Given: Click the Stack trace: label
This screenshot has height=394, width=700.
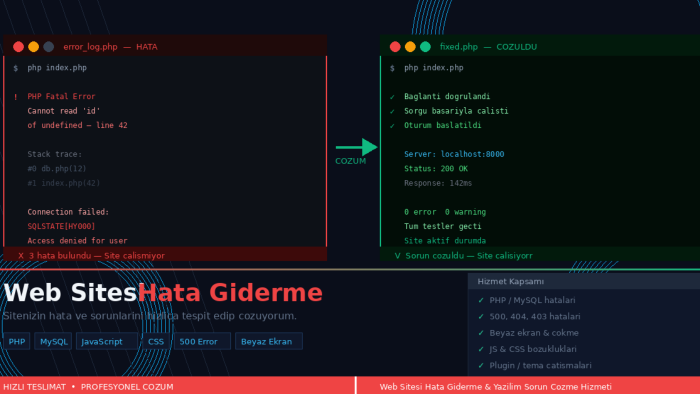Looking at the screenshot, I should tap(54, 154).
